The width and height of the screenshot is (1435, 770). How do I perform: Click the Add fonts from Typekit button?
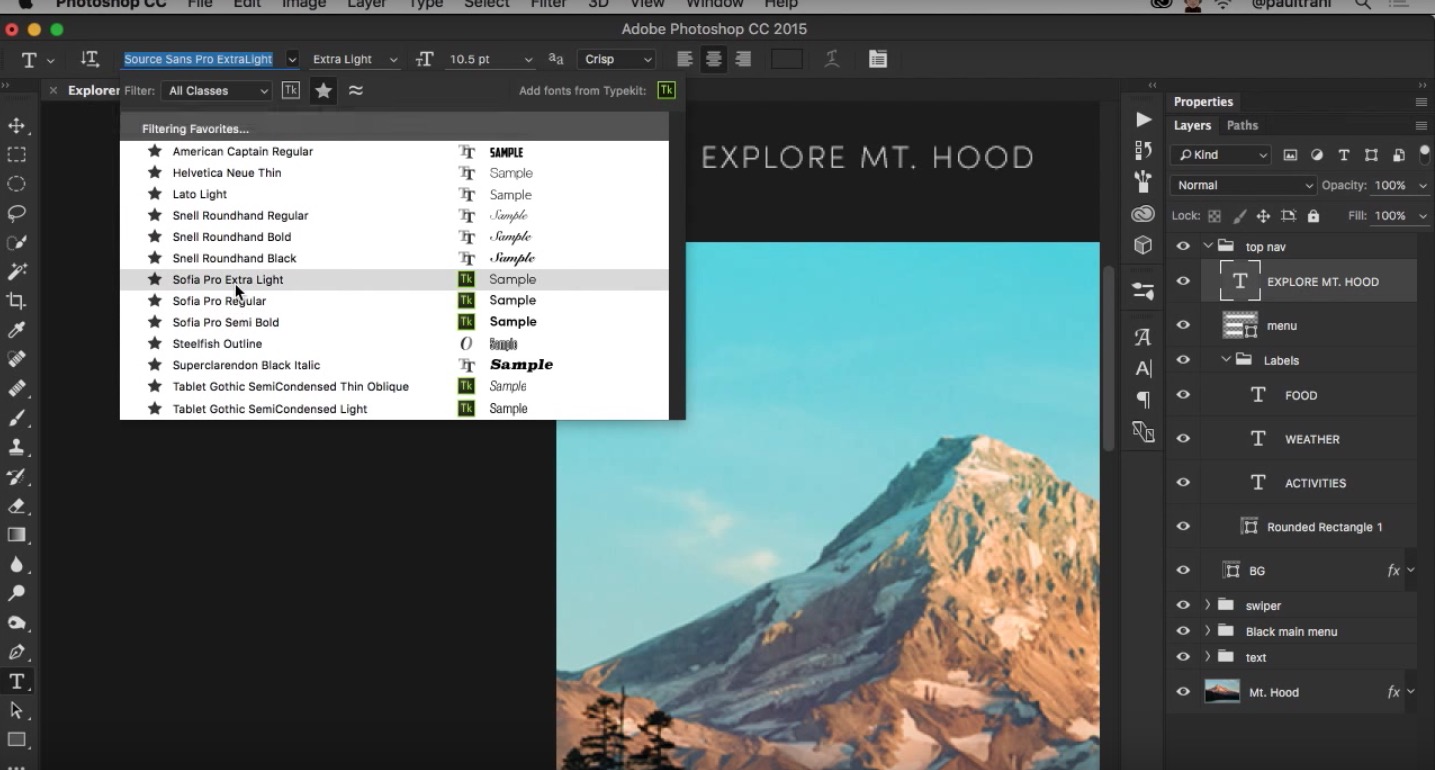click(666, 89)
